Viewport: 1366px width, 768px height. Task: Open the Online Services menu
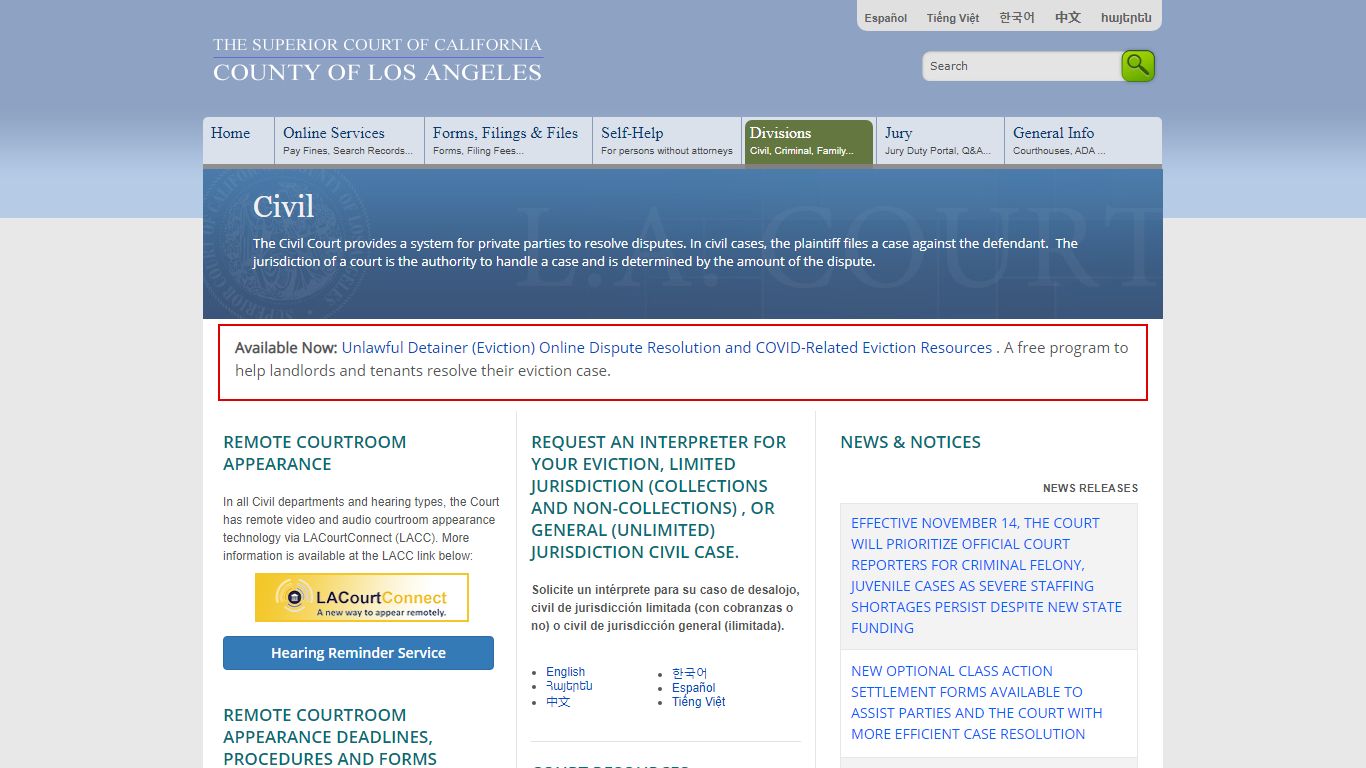348,141
